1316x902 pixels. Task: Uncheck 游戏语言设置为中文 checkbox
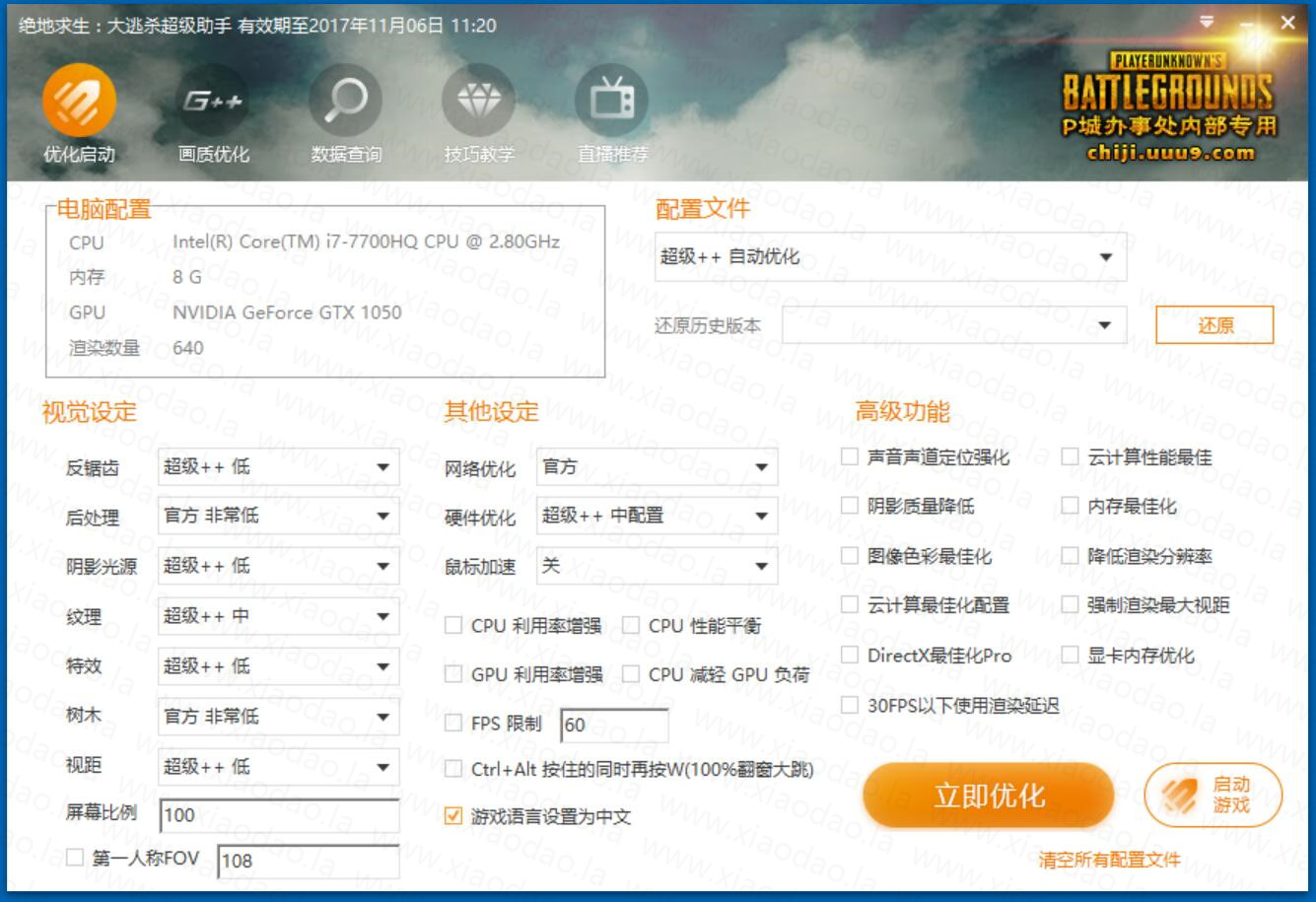click(x=453, y=816)
